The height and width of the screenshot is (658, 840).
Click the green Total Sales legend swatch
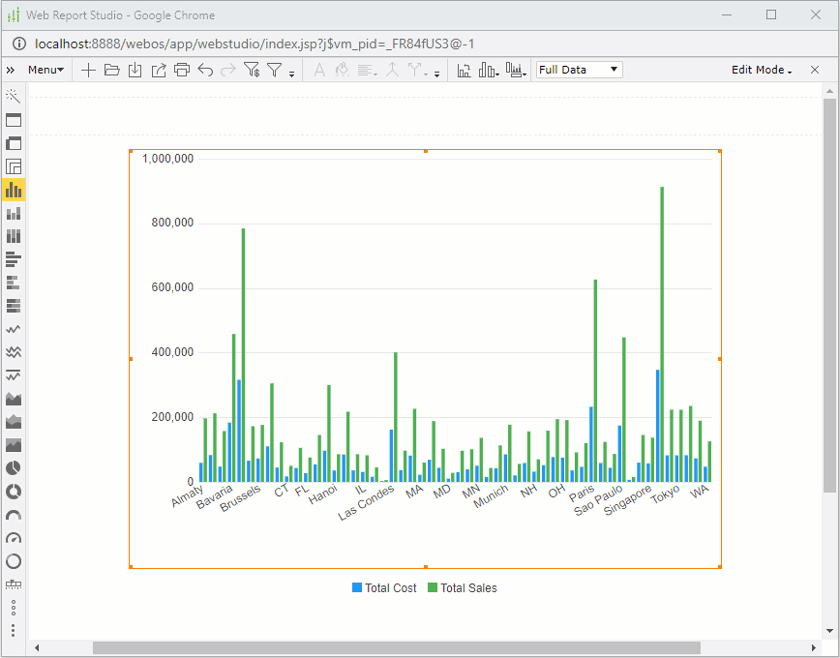coord(433,588)
